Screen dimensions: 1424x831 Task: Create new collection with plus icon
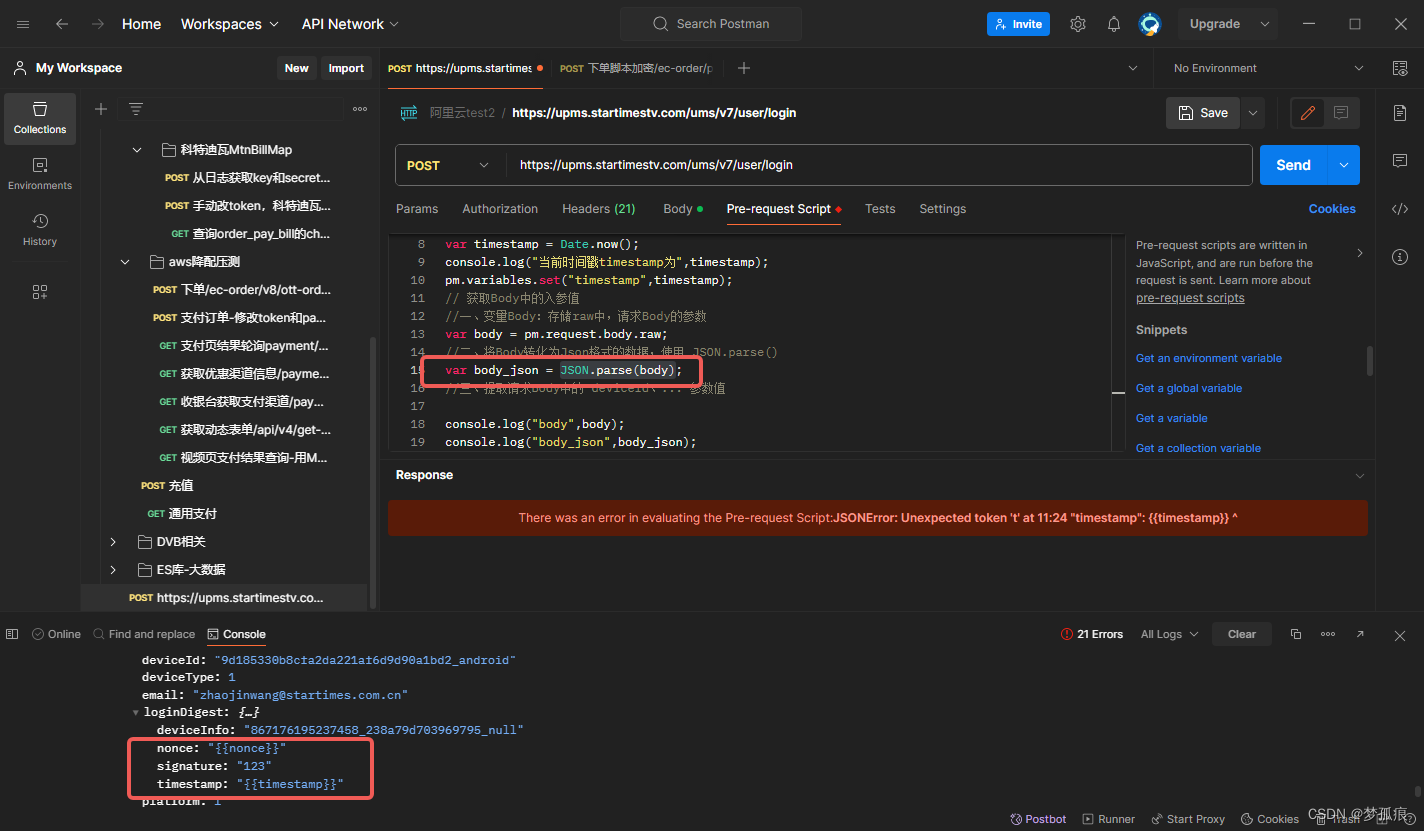click(x=101, y=109)
